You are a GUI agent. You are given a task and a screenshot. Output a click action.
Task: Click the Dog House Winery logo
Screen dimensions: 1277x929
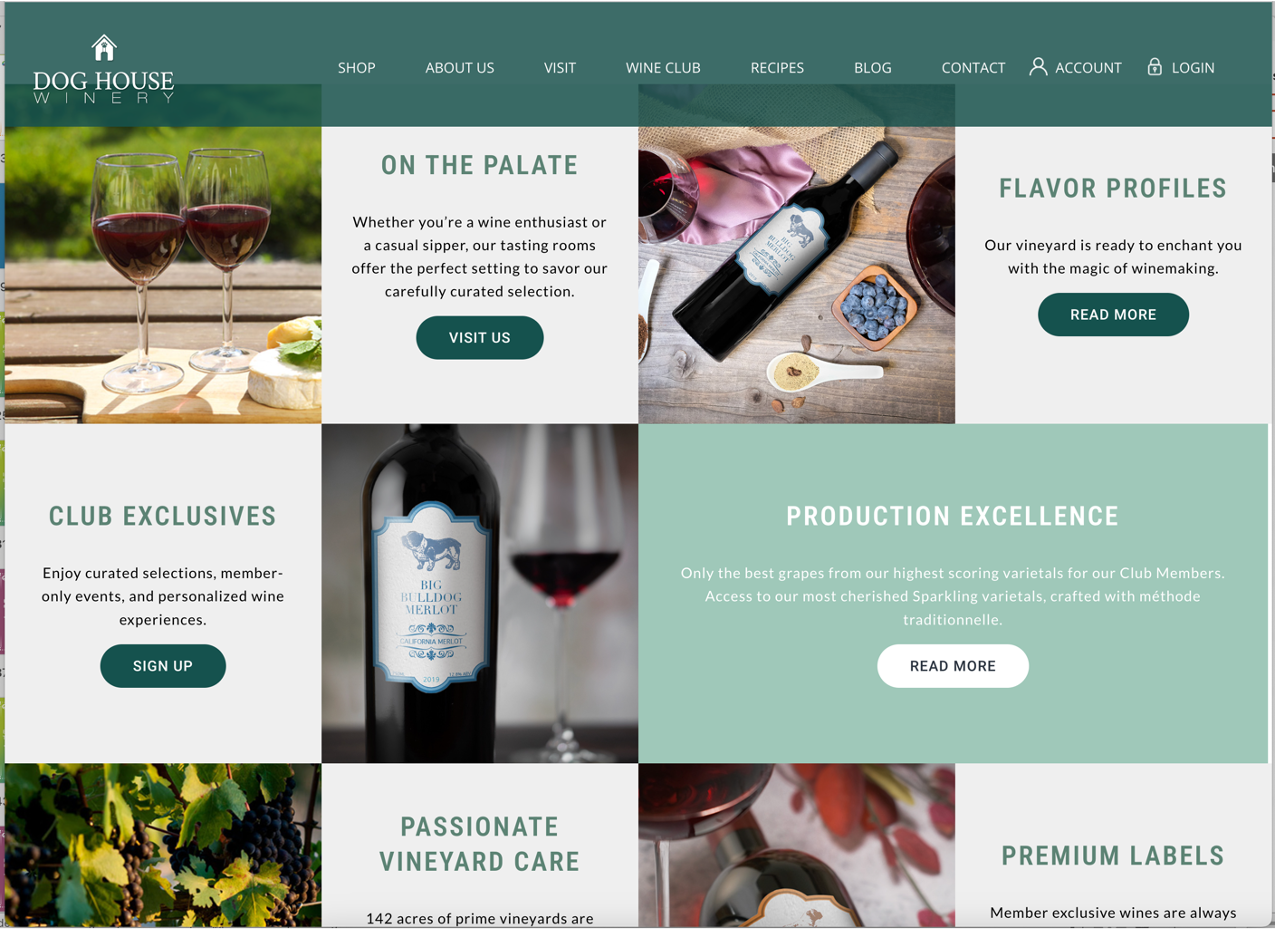(x=103, y=69)
